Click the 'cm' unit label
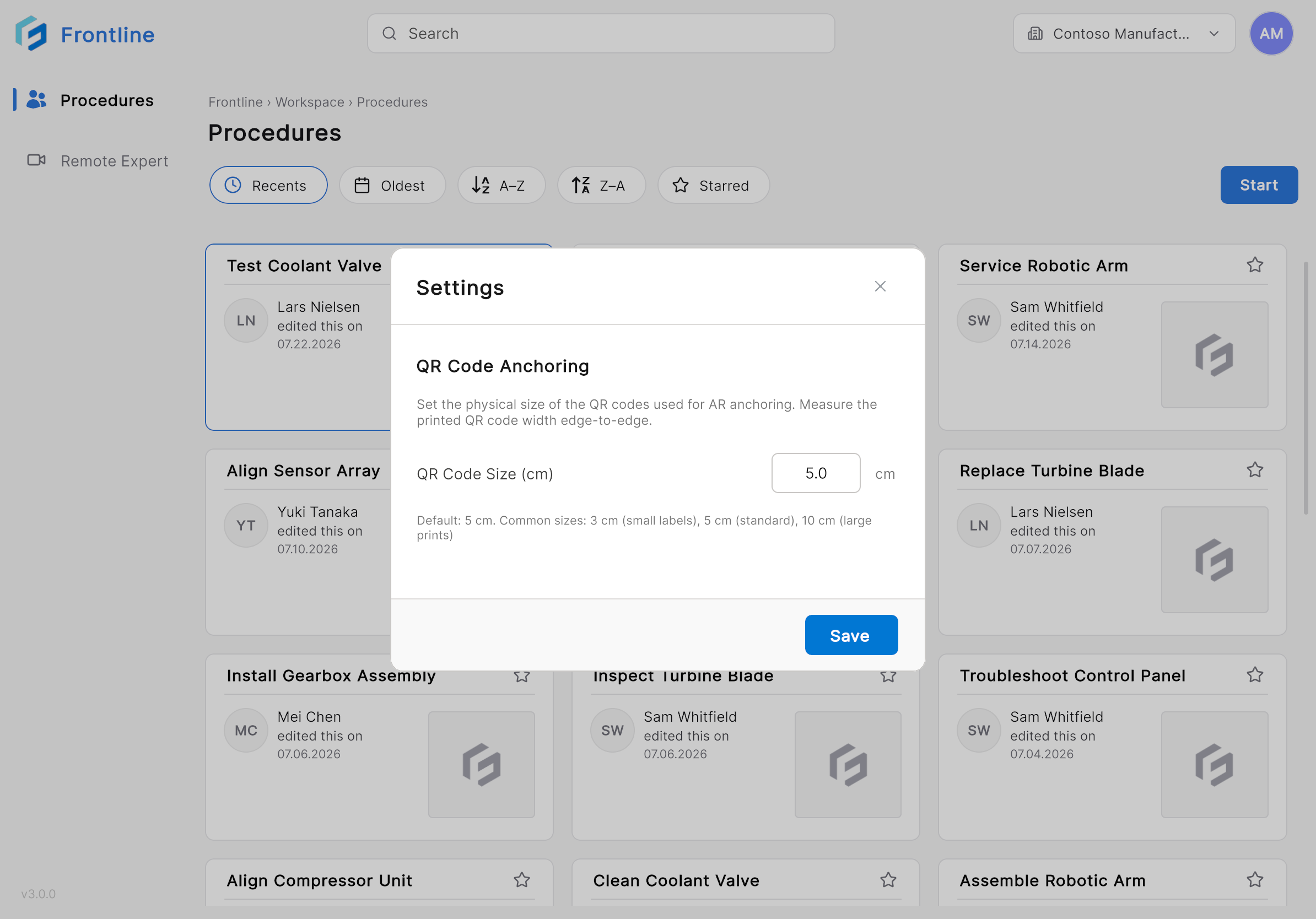This screenshot has width=1316, height=919. pos(885,474)
